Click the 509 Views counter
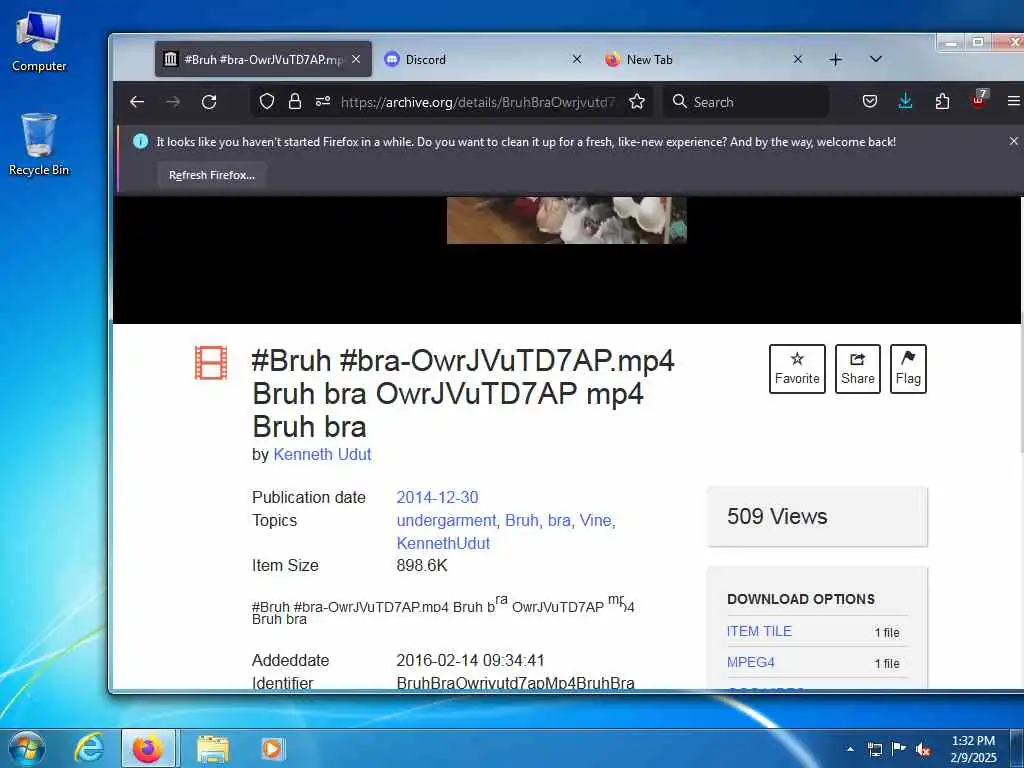 776,517
